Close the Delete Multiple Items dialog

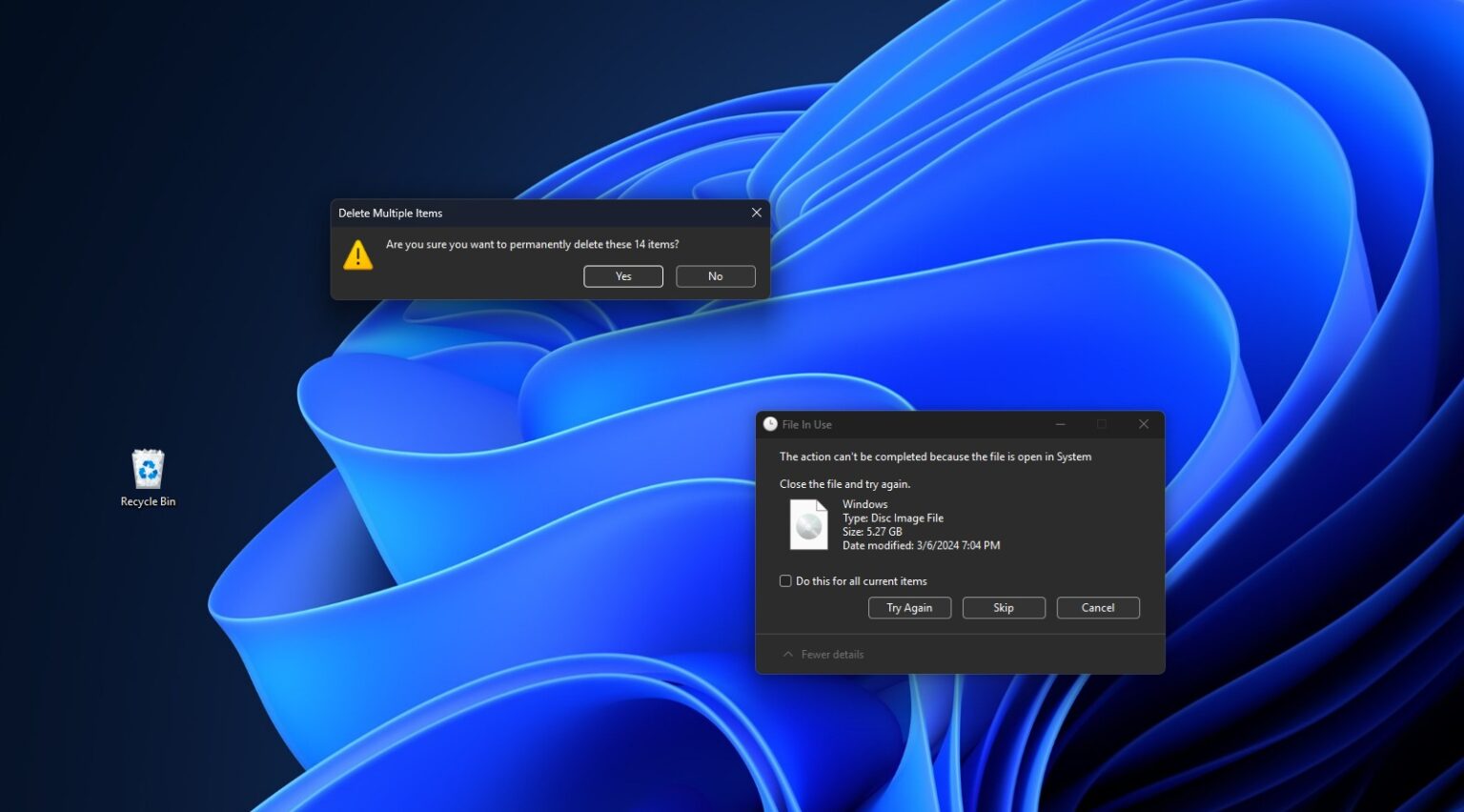tap(756, 213)
